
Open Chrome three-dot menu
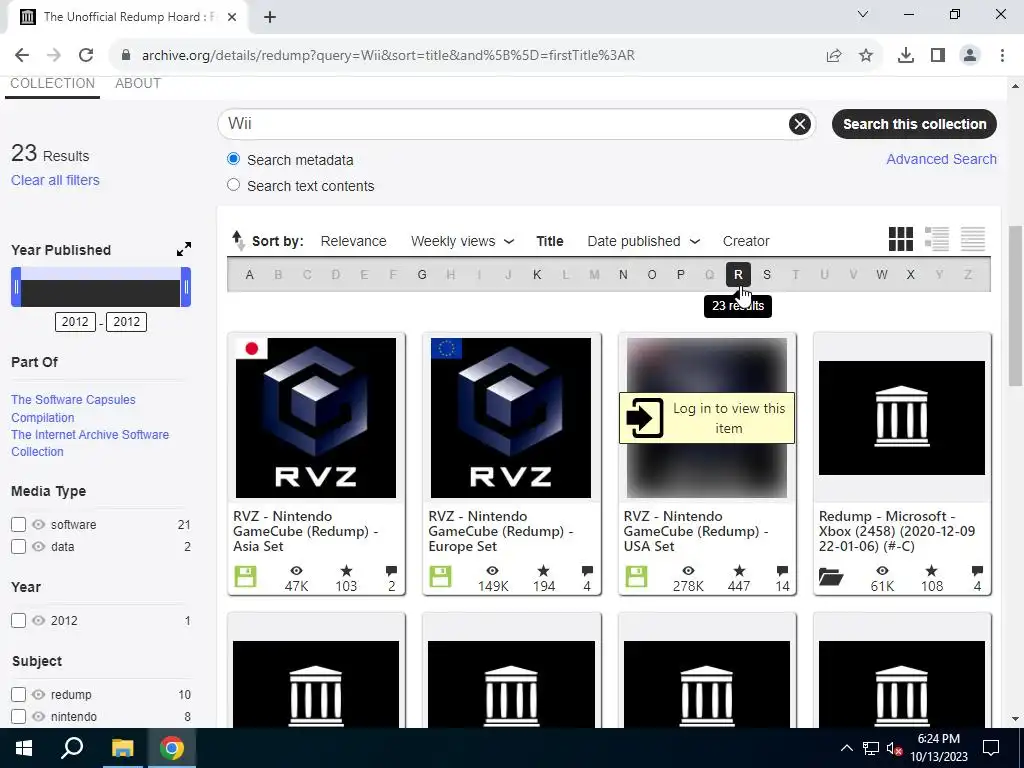1002,55
